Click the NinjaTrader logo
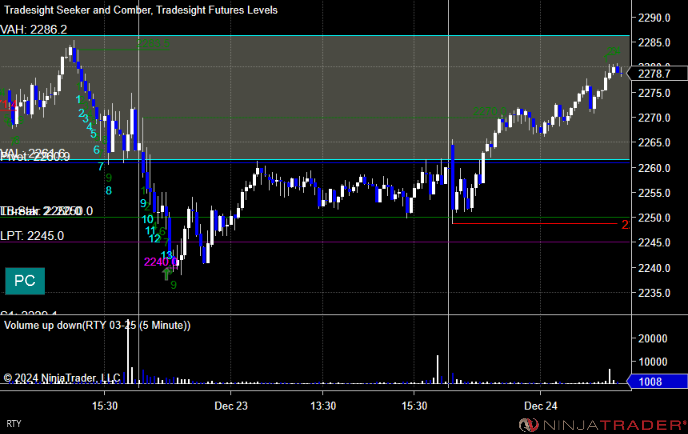Screen dimensions: 688x434 [602, 425]
